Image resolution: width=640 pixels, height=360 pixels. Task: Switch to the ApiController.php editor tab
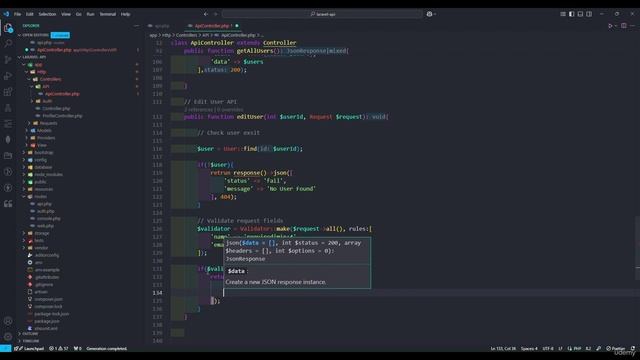tap(212, 26)
